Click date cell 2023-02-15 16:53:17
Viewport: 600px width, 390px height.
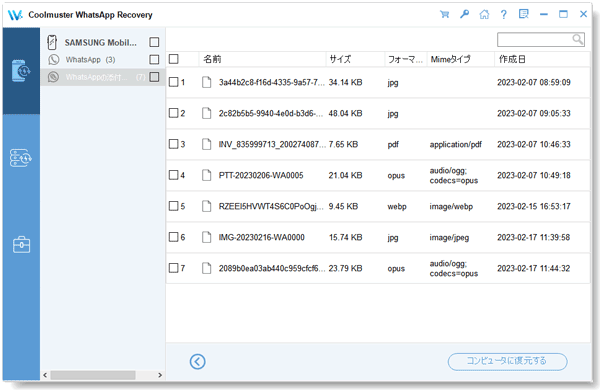(534, 206)
